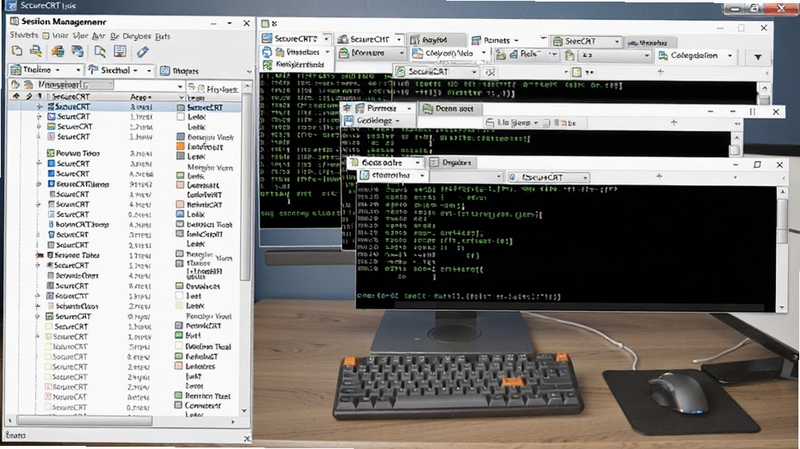800x449 pixels.
Task: Click the session list's scroll down arrow
Action: [244, 410]
